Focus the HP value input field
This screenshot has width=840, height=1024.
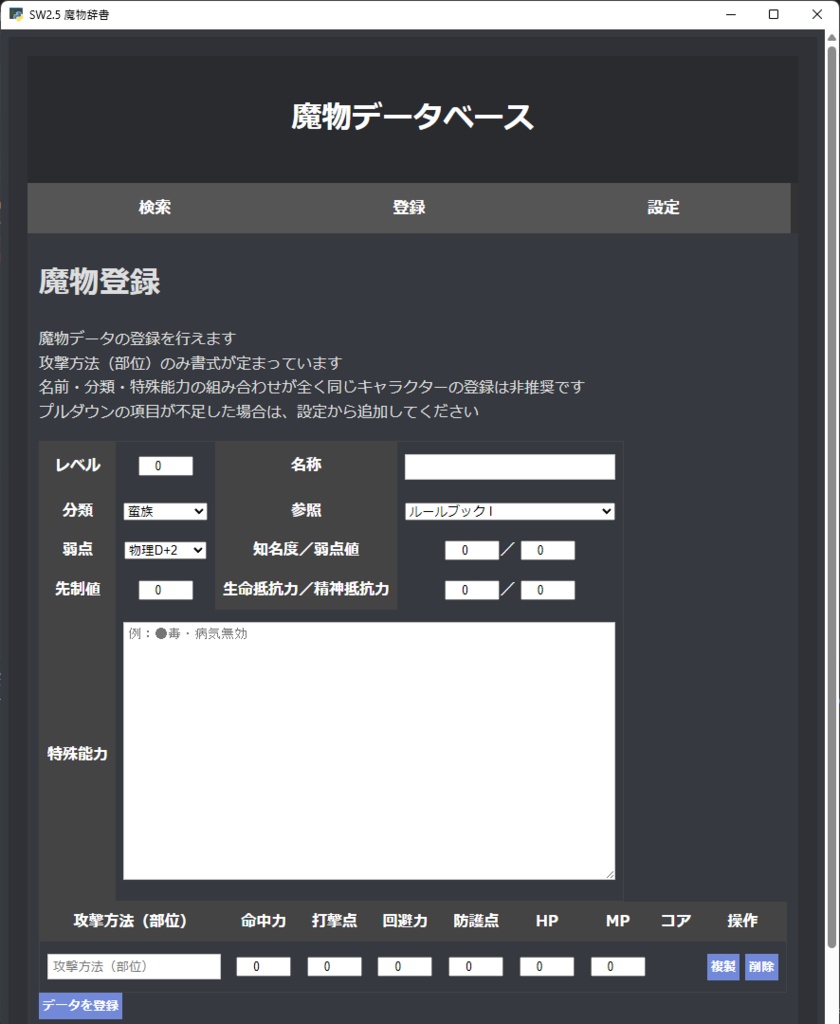(546, 966)
